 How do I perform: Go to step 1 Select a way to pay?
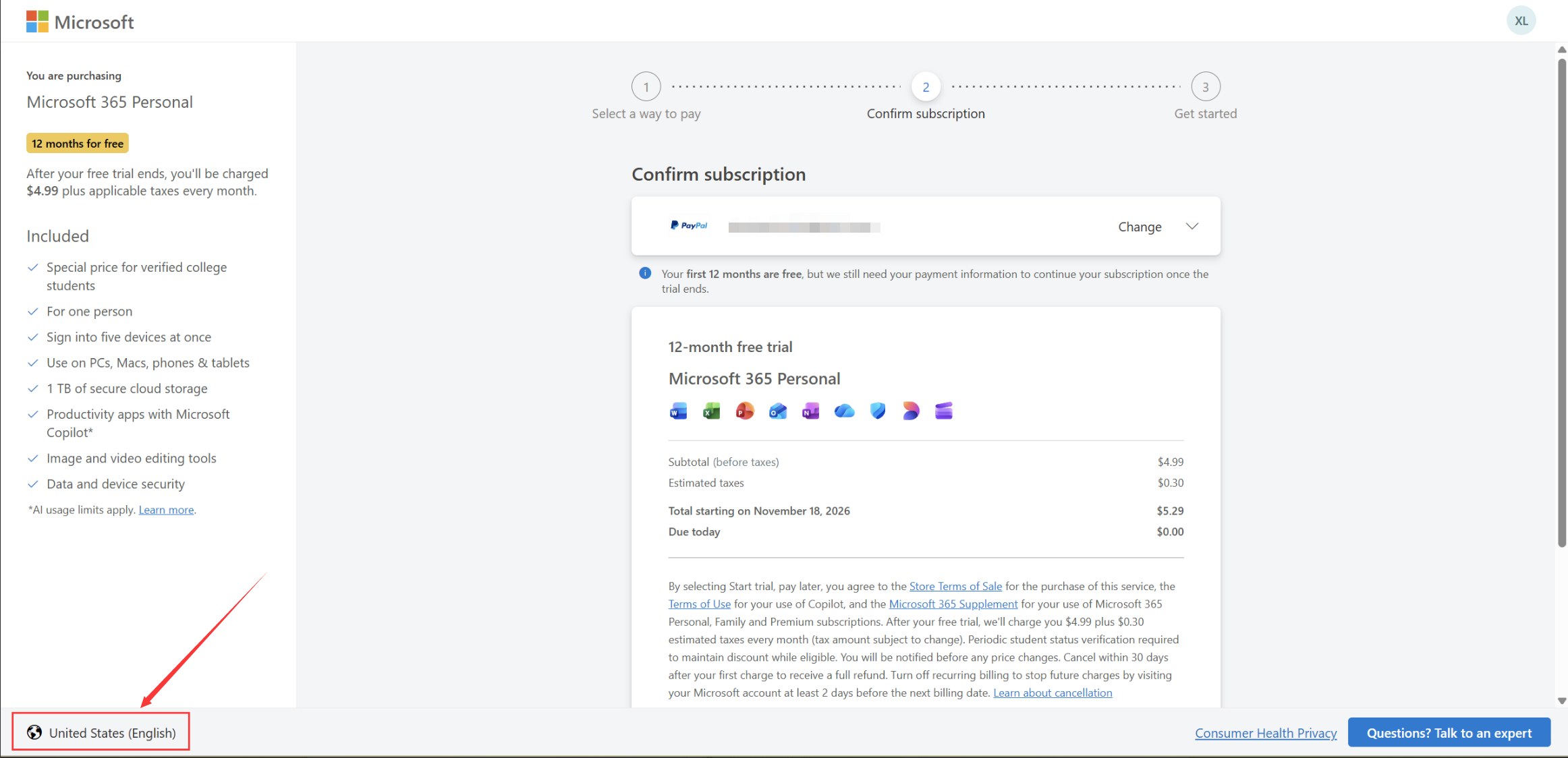(x=646, y=87)
